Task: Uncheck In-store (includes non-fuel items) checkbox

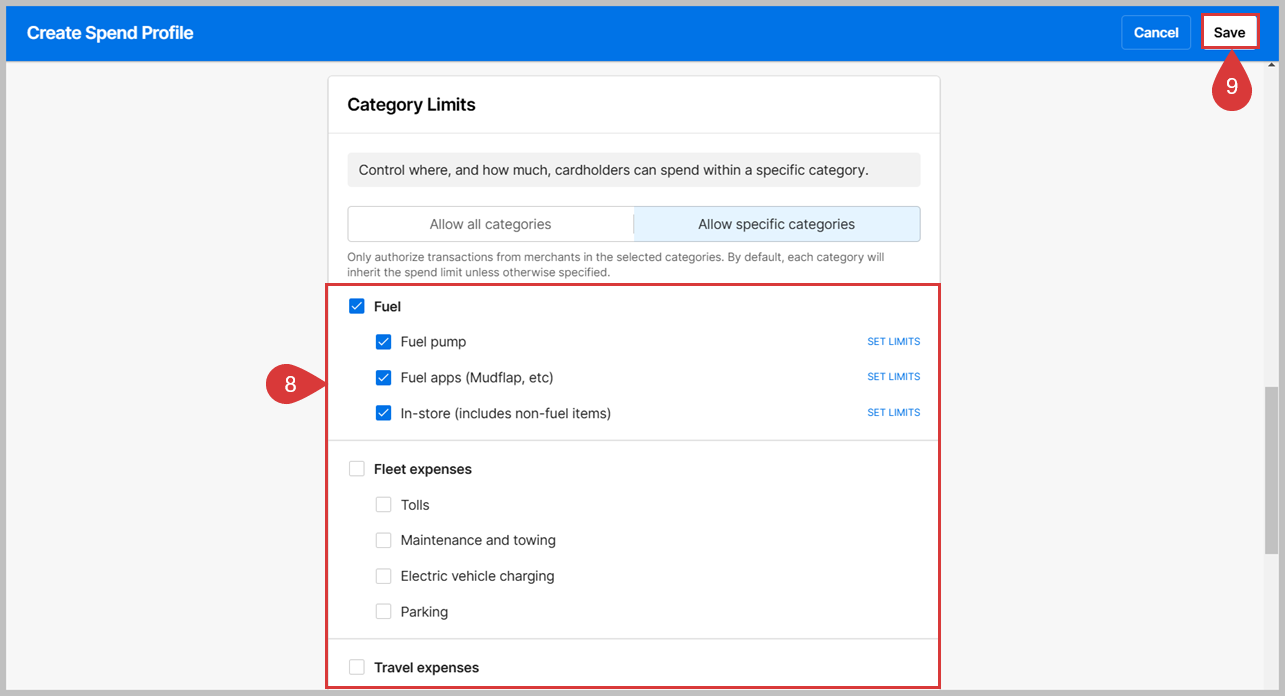Action: tap(383, 413)
